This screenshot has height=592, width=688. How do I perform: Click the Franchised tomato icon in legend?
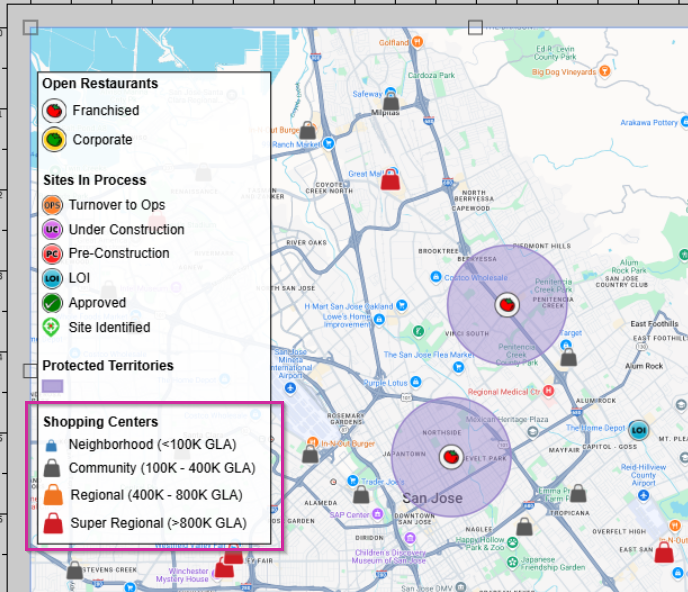54,111
